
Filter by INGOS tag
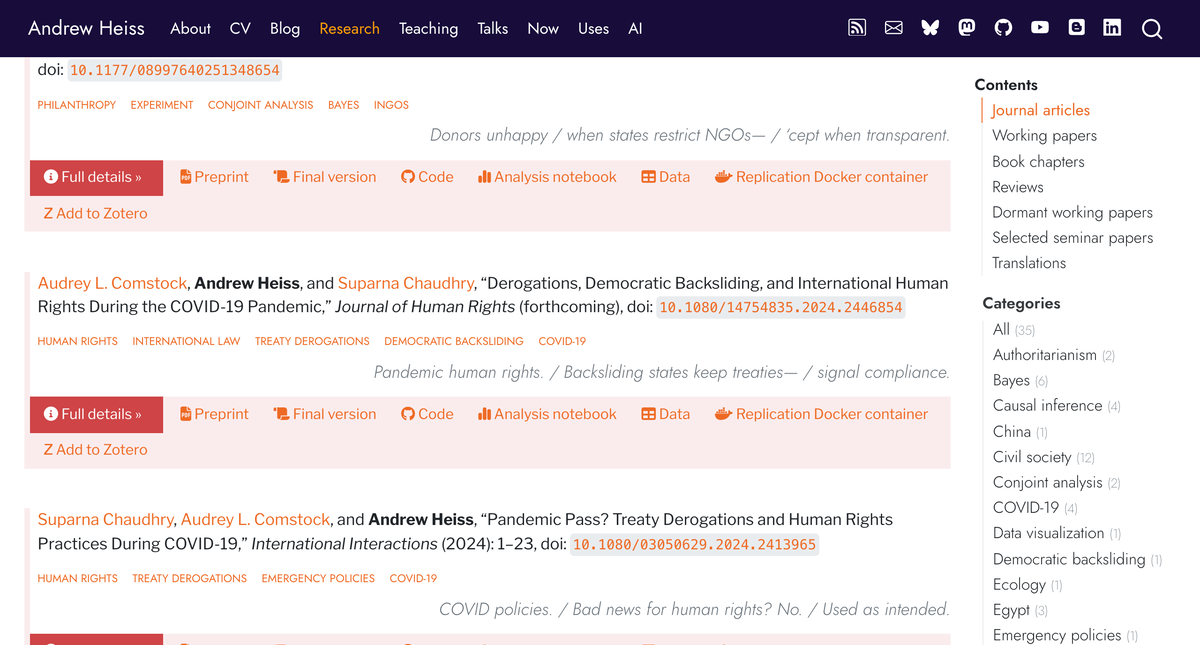391,105
